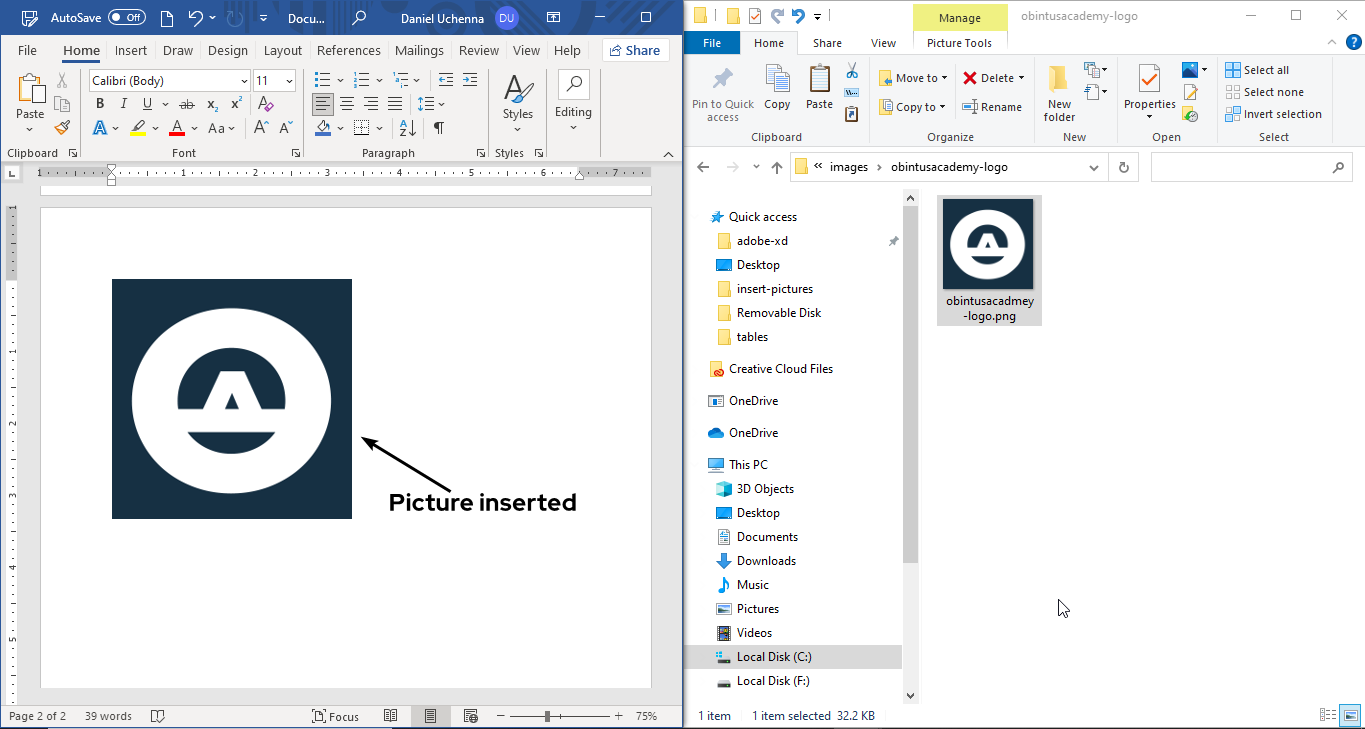The height and width of the screenshot is (729, 1365).
Task: Apply Bold formatting in Word ribbon
Action: (x=100, y=104)
